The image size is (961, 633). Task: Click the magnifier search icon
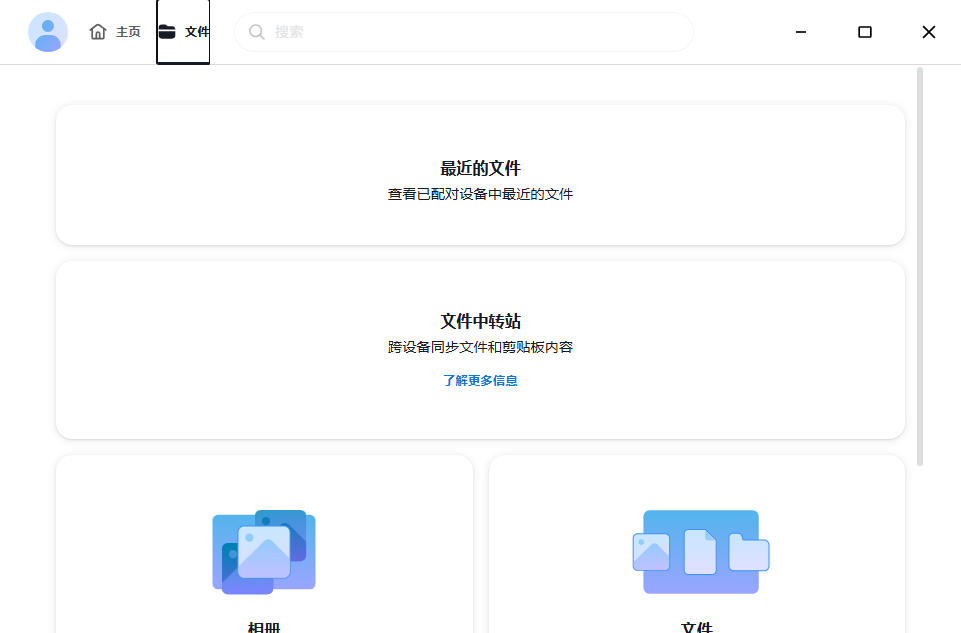point(257,32)
